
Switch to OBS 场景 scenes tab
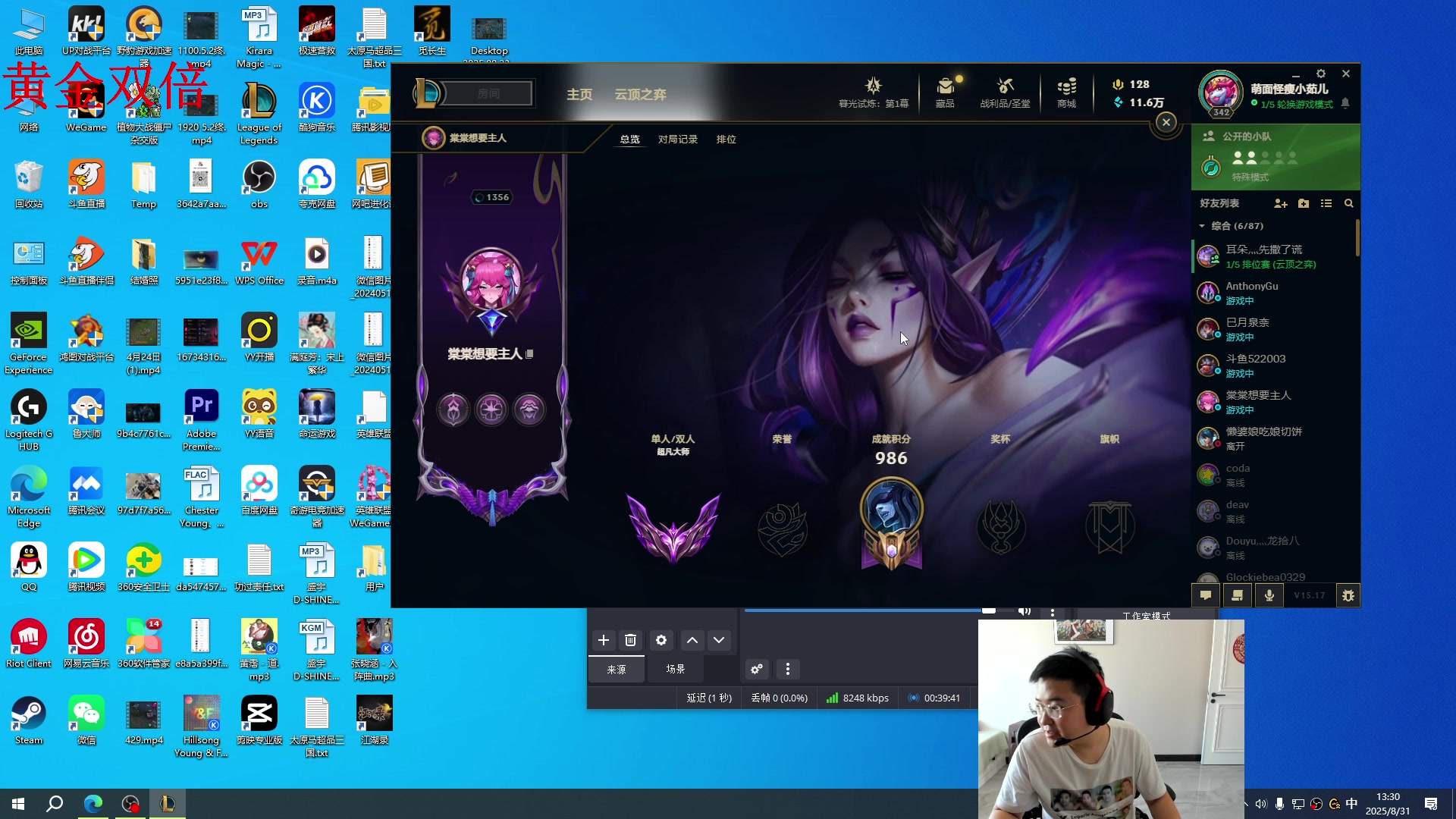click(676, 669)
